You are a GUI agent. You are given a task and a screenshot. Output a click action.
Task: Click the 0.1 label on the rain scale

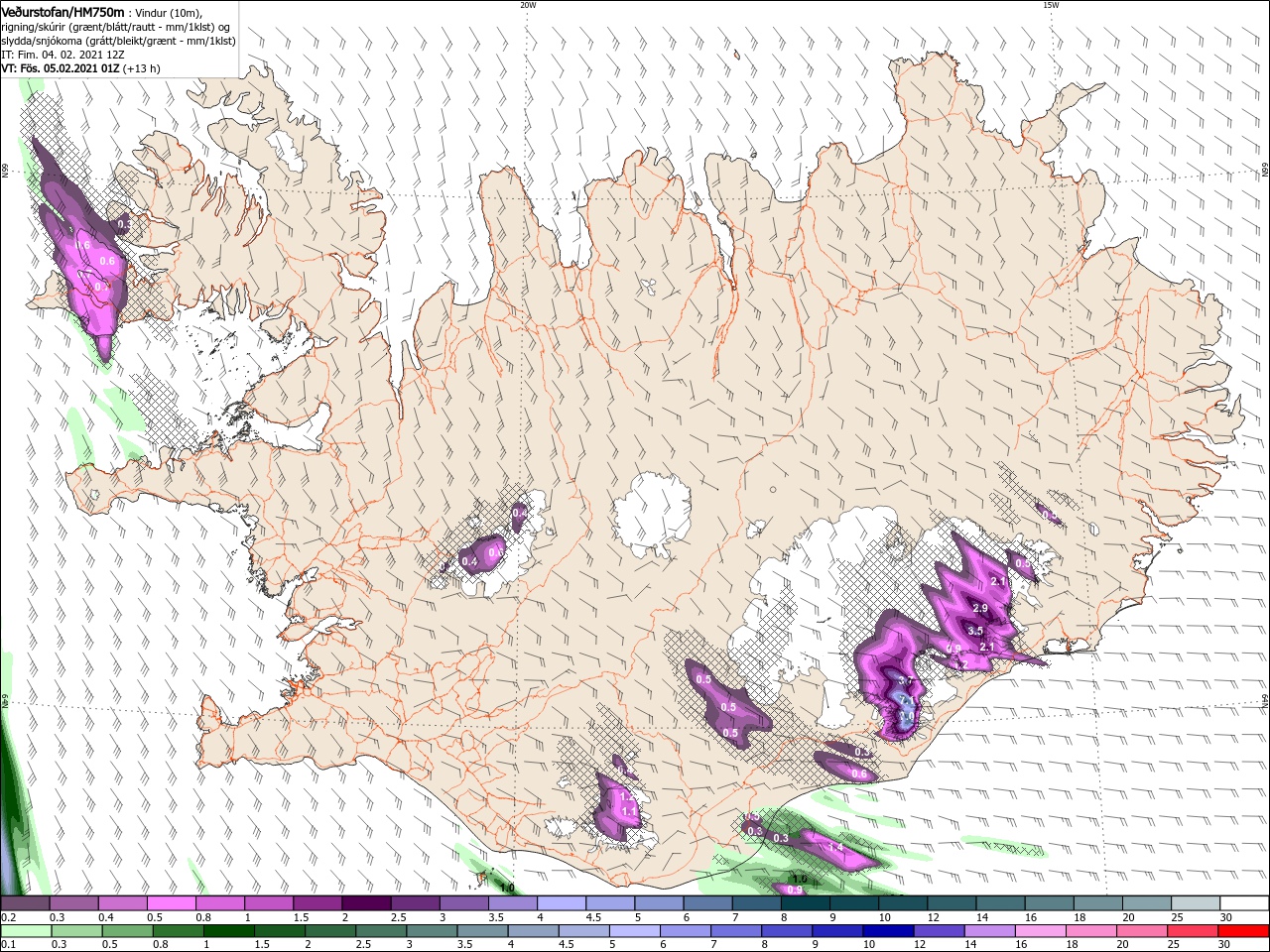point(9,945)
